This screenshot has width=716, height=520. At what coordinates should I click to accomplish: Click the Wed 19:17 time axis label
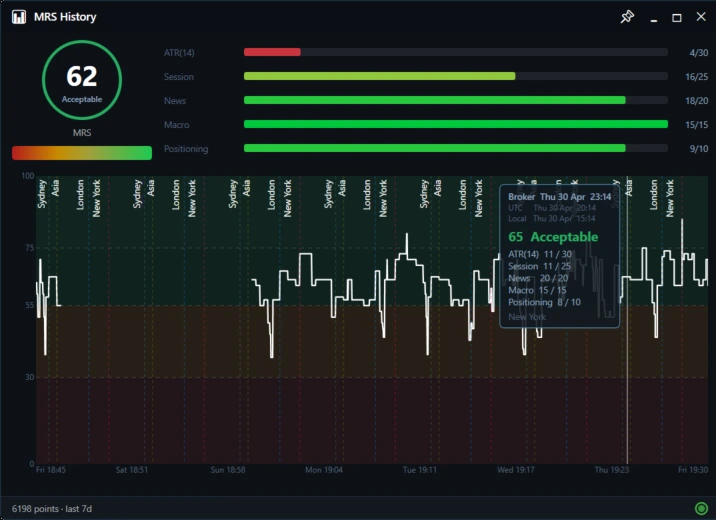pyautogui.click(x=516, y=470)
